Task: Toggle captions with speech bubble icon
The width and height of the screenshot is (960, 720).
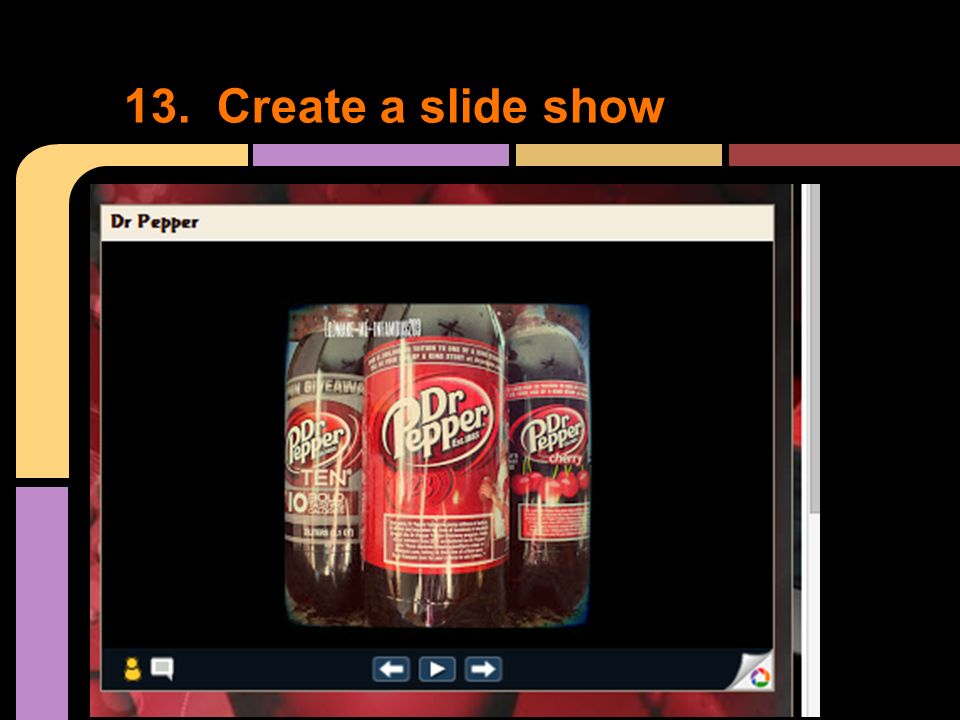Action: point(162,669)
